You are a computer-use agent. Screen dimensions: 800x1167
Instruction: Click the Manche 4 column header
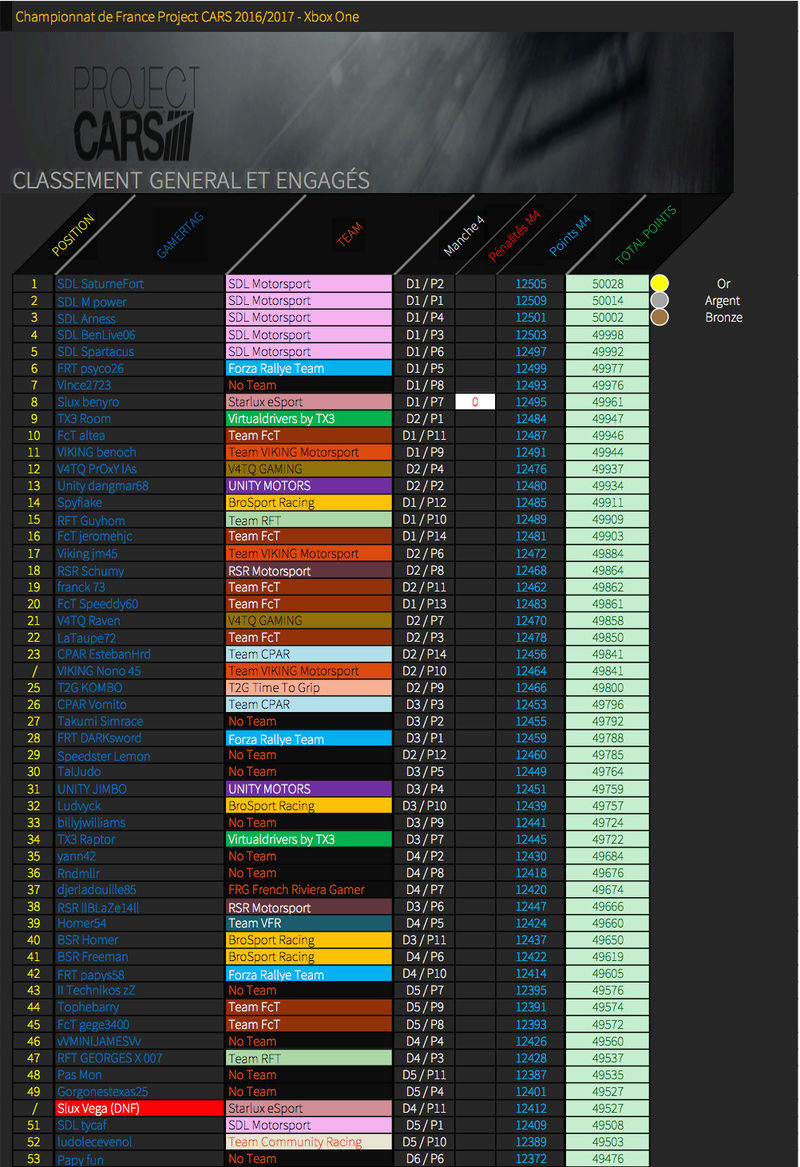[x=464, y=235]
